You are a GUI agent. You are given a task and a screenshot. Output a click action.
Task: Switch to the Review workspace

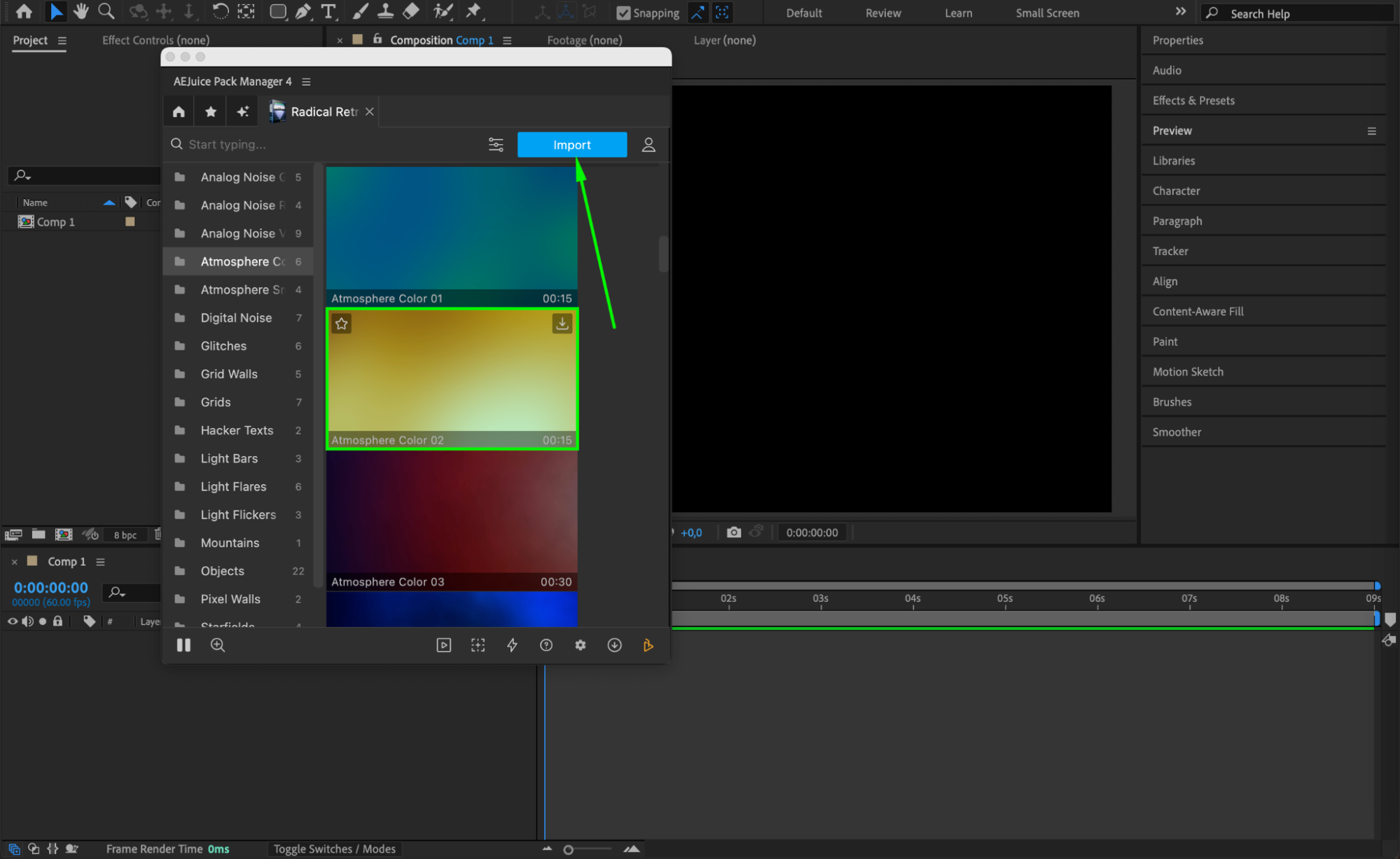(x=882, y=13)
